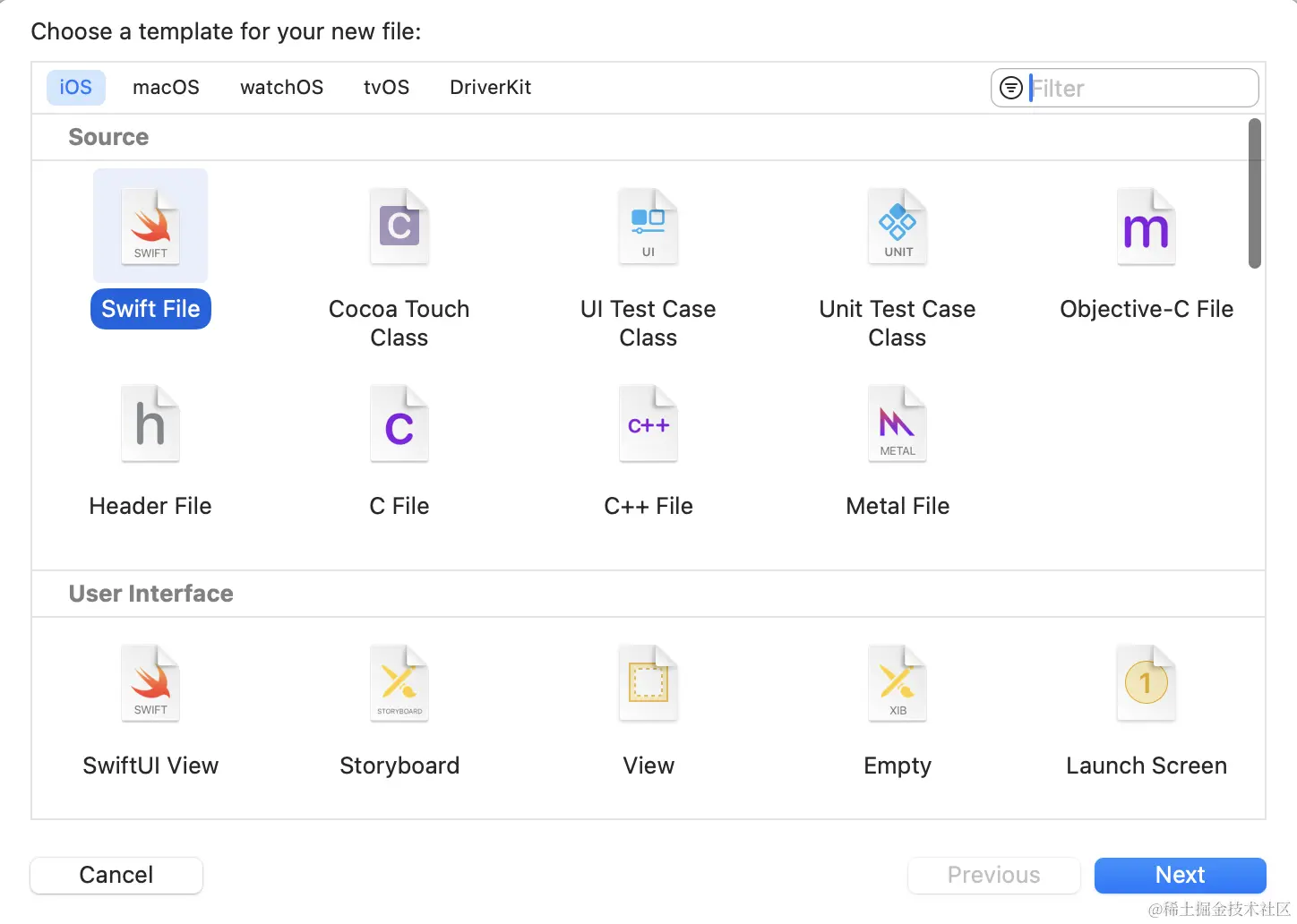This screenshot has height=924, width=1297.
Task: Click the Unit Test Case Class label
Action: point(898,323)
